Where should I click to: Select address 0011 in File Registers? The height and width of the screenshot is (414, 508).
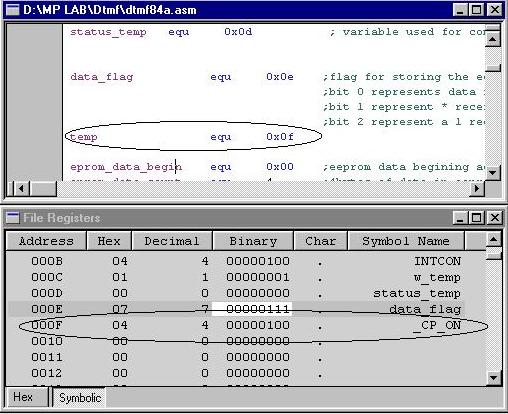coord(47,357)
